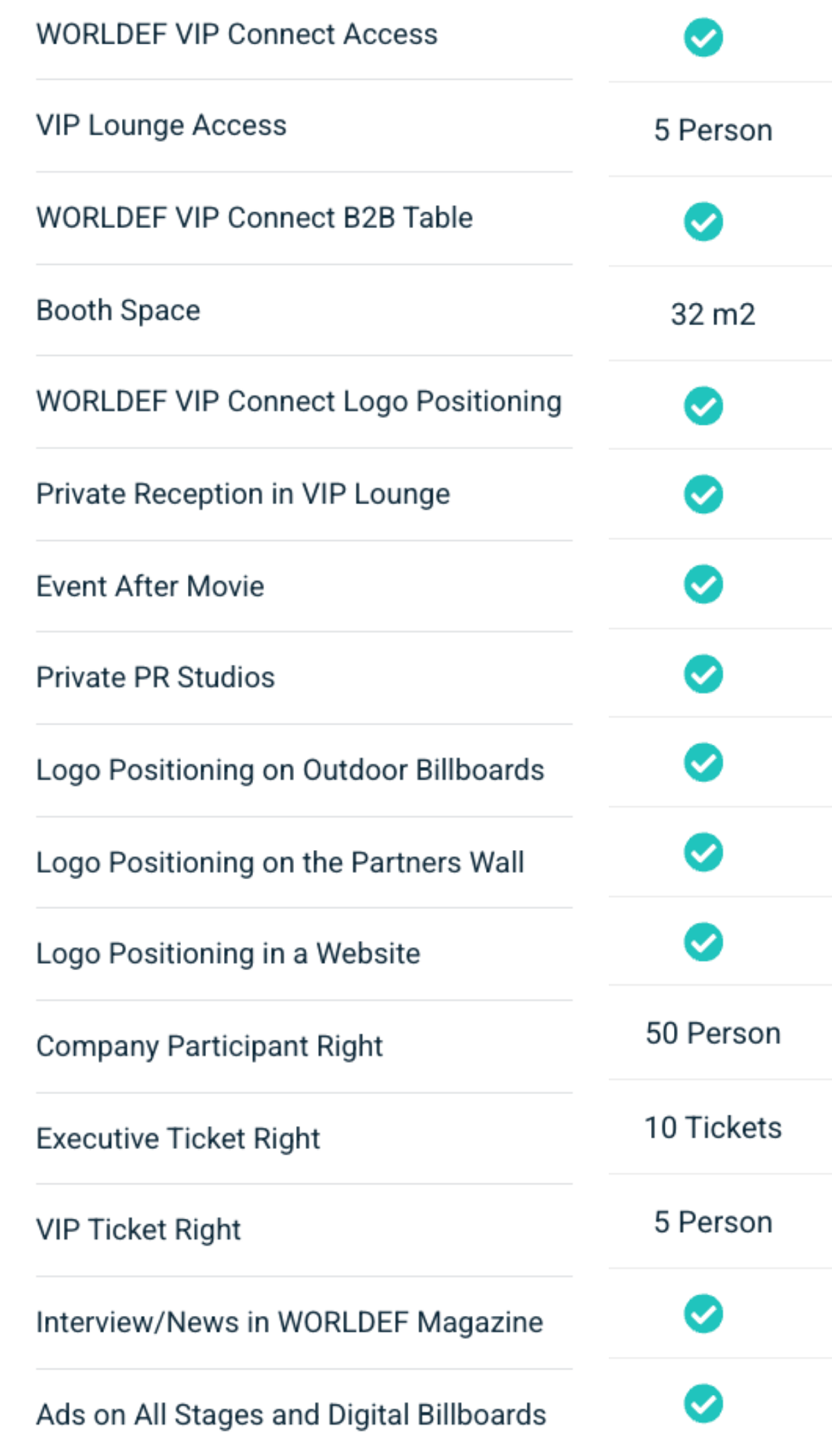Click checkmark for Logo Positioning in a Website
Screen dimensions: 832x1456
point(703,942)
